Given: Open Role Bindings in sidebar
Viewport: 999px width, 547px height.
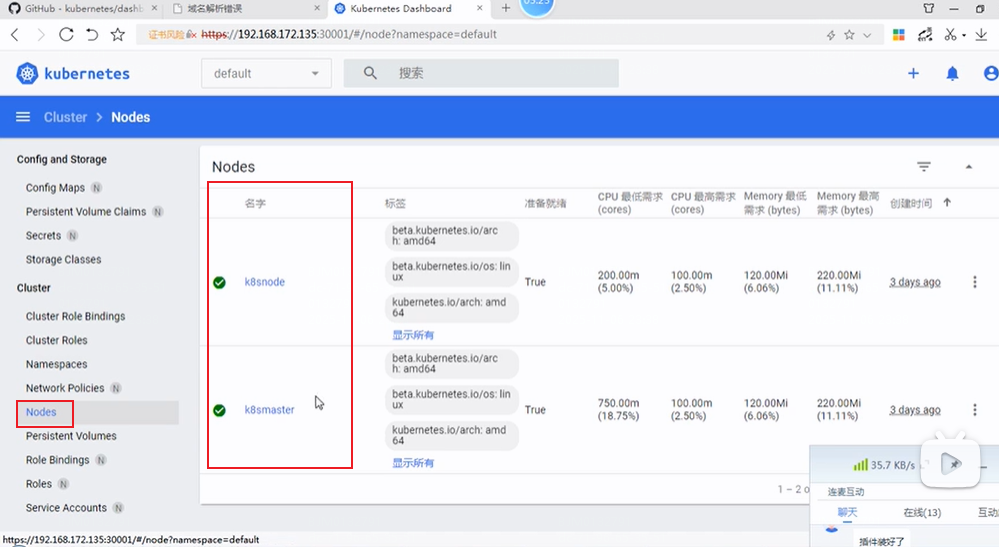Looking at the screenshot, I should pyautogui.click(x=57, y=460).
